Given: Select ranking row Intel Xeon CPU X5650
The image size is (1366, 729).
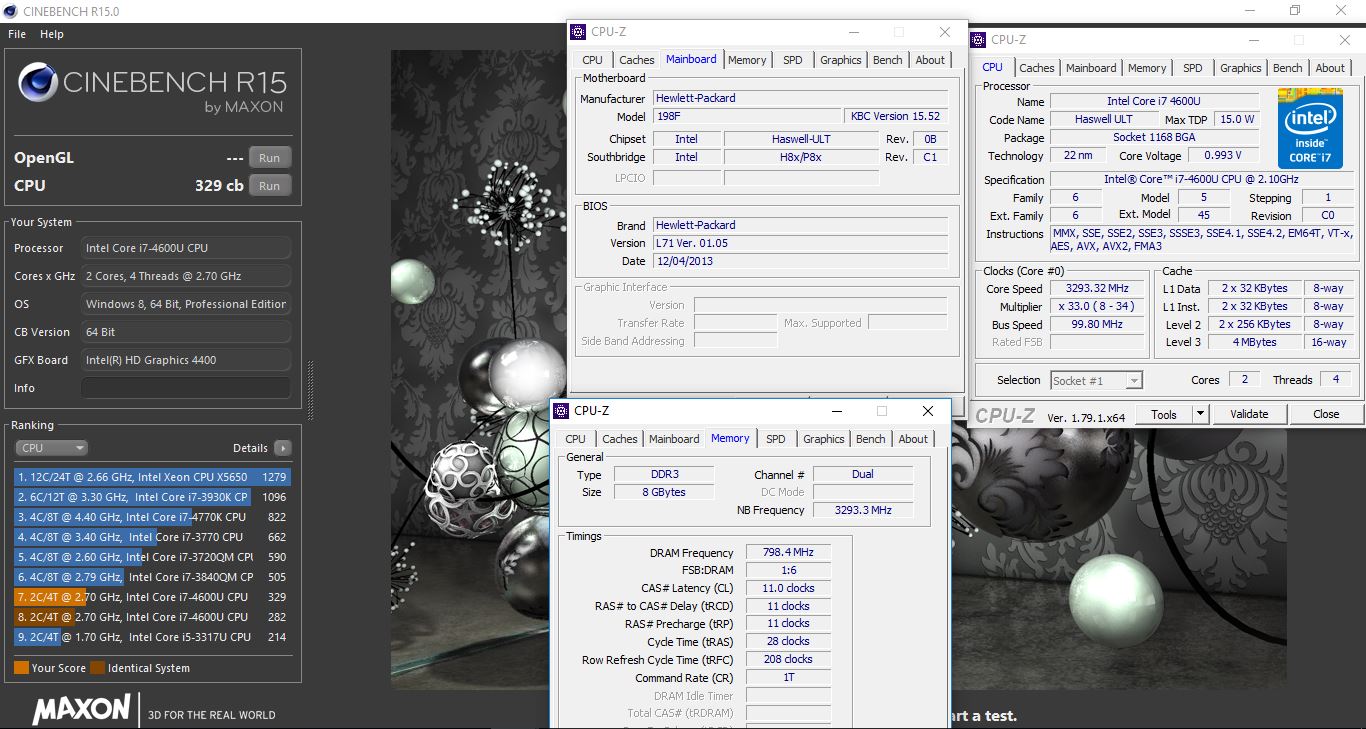Looking at the screenshot, I should click(x=151, y=477).
